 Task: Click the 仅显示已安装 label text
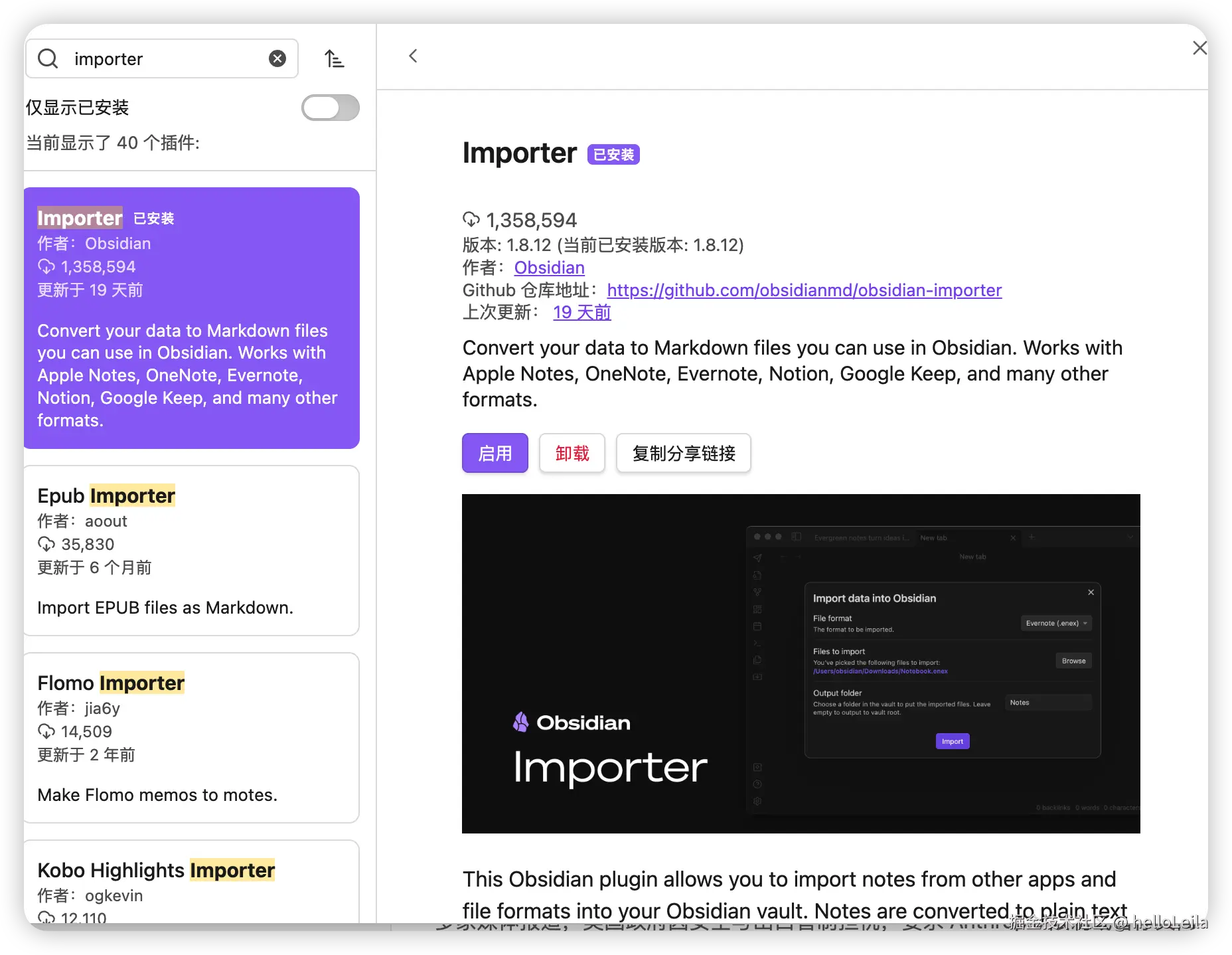point(77,108)
